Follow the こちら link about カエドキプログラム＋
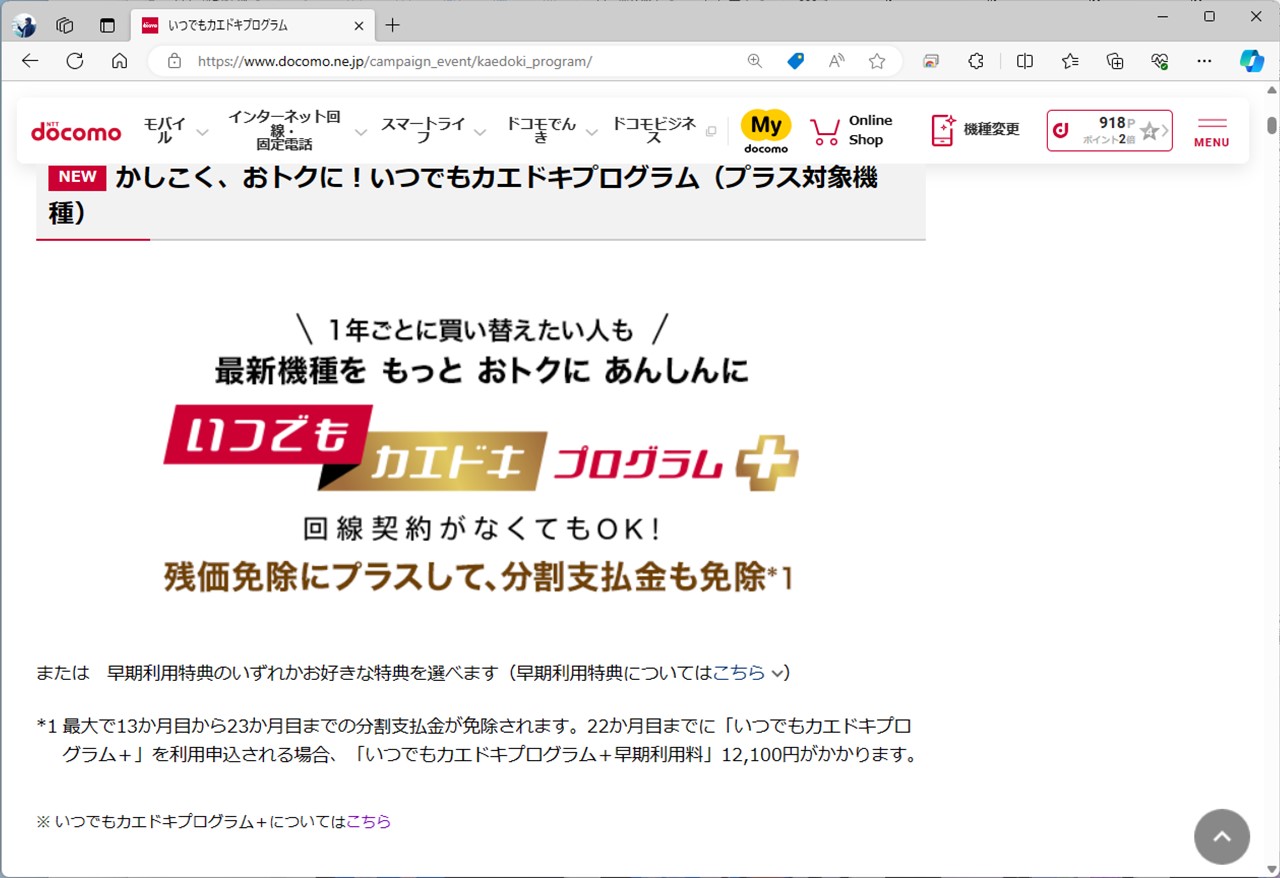Image resolution: width=1280 pixels, height=878 pixels. (x=368, y=821)
